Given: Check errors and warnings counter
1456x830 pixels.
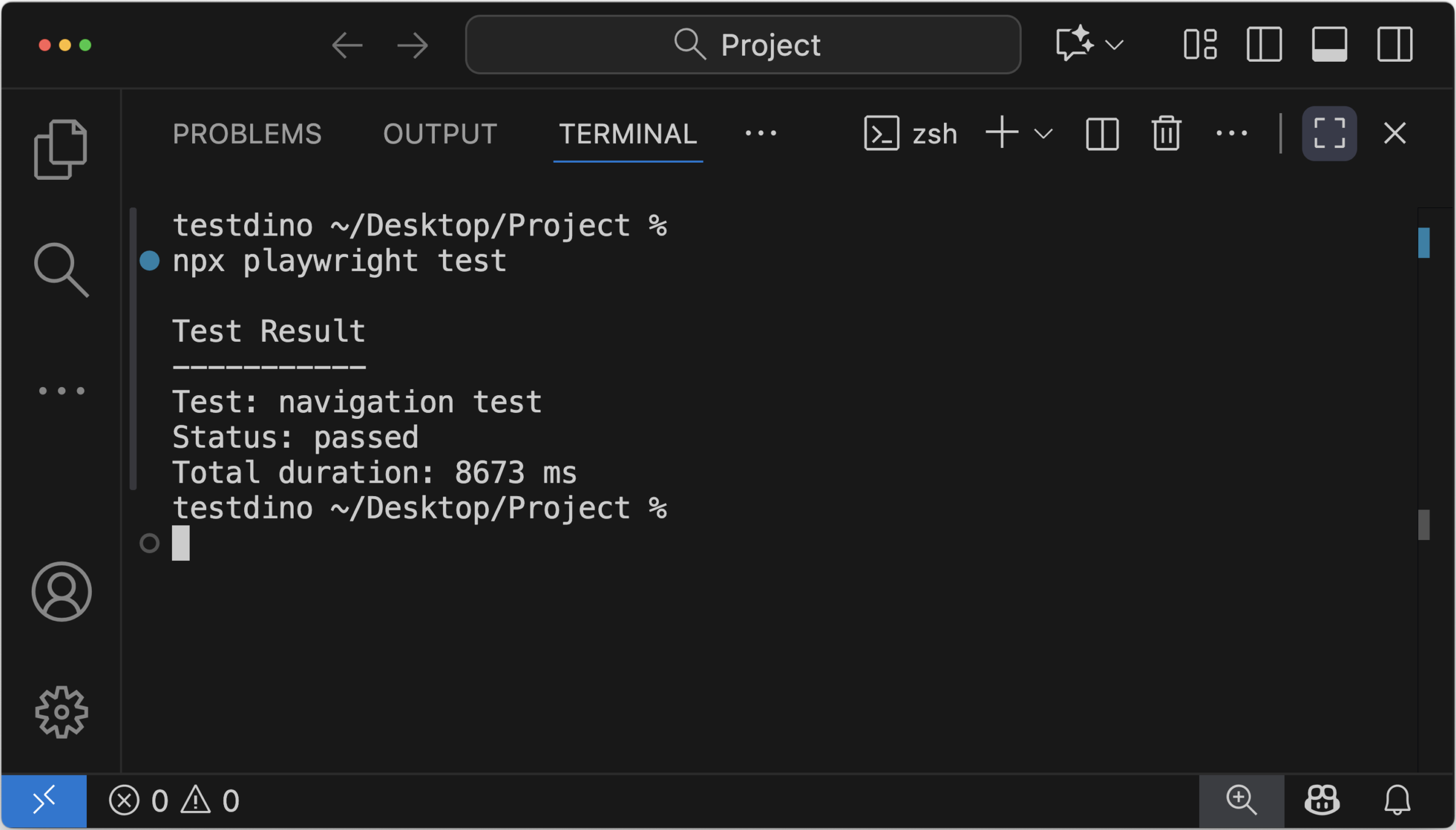Looking at the screenshot, I should click(x=176, y=800).
